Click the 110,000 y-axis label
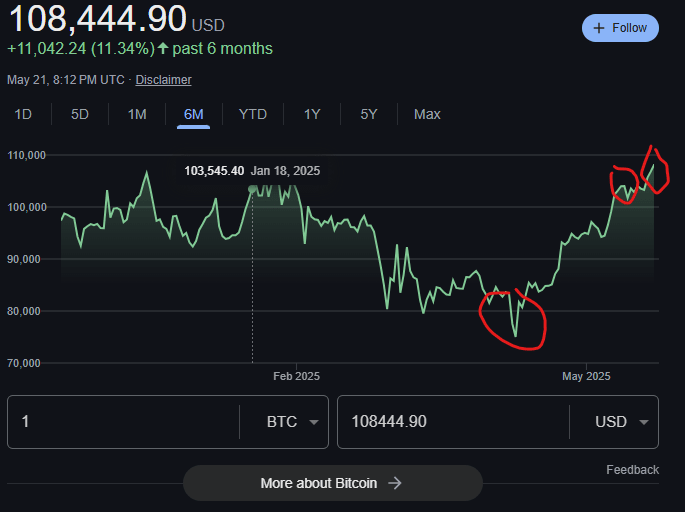This screenshot has width=685, height=512. click(x=26, y=155)
